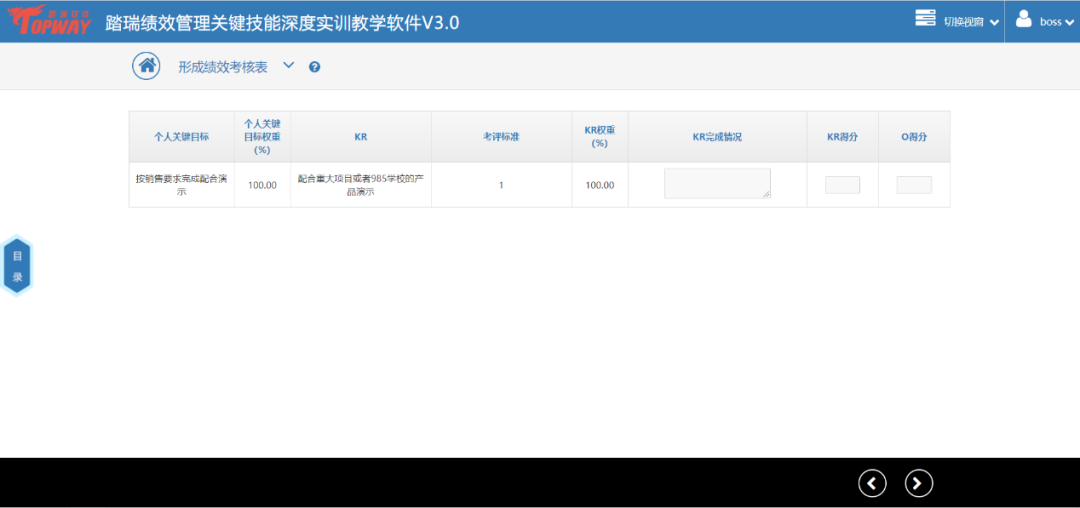This screenshot has height=508, width=1080.
Task: Click the KR得分 input box
Action: [x=842, y=185]
